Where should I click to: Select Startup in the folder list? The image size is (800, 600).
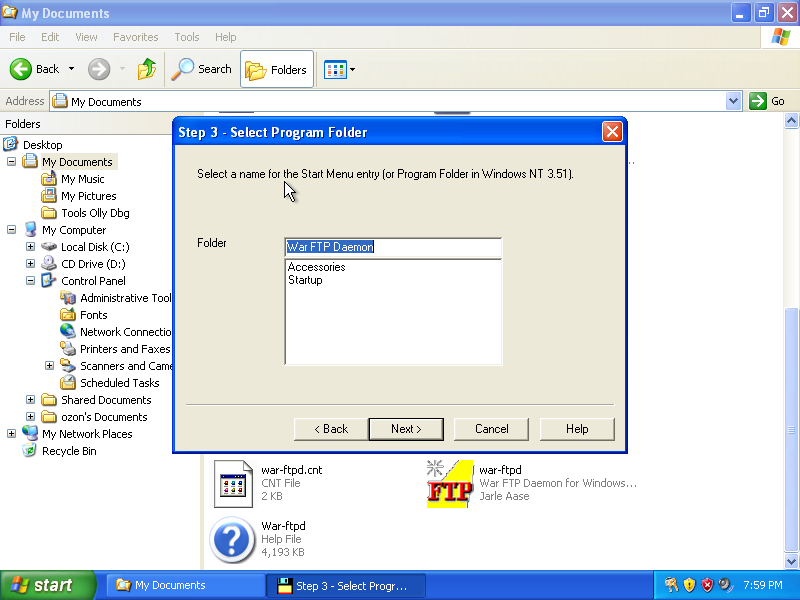click(305, 280)
